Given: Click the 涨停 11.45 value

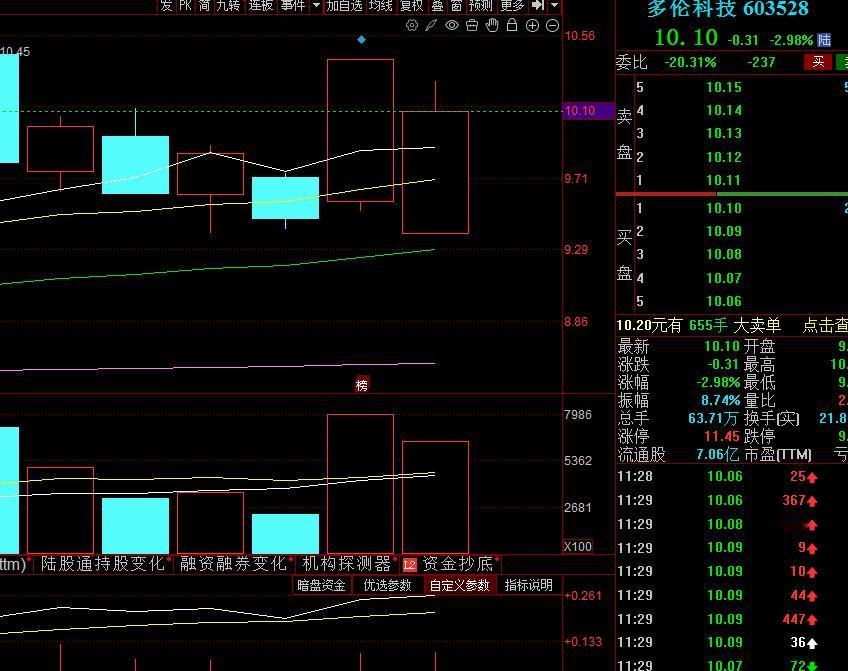Looking at the screenshot, I should pyautogui.click(x=721, y=436).
